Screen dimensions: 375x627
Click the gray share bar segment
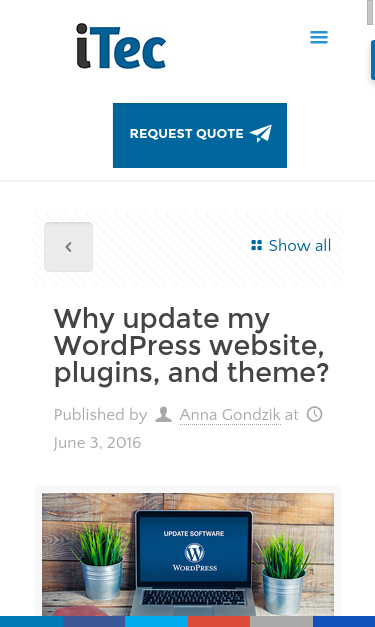281,621
